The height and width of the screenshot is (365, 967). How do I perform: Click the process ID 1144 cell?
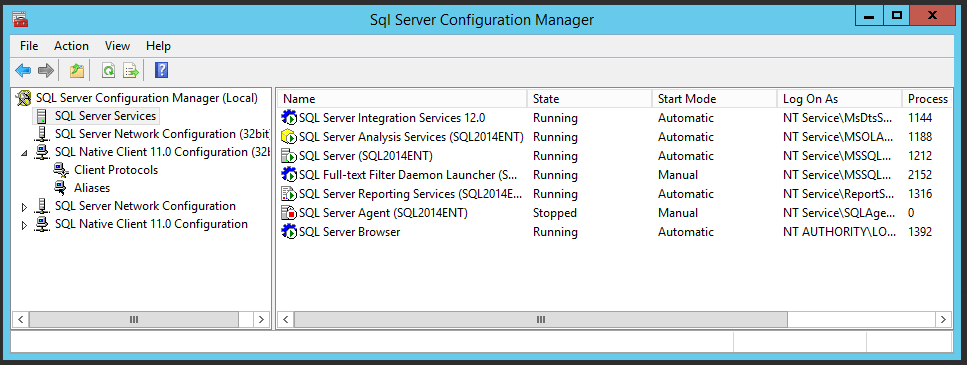[920, 118]
